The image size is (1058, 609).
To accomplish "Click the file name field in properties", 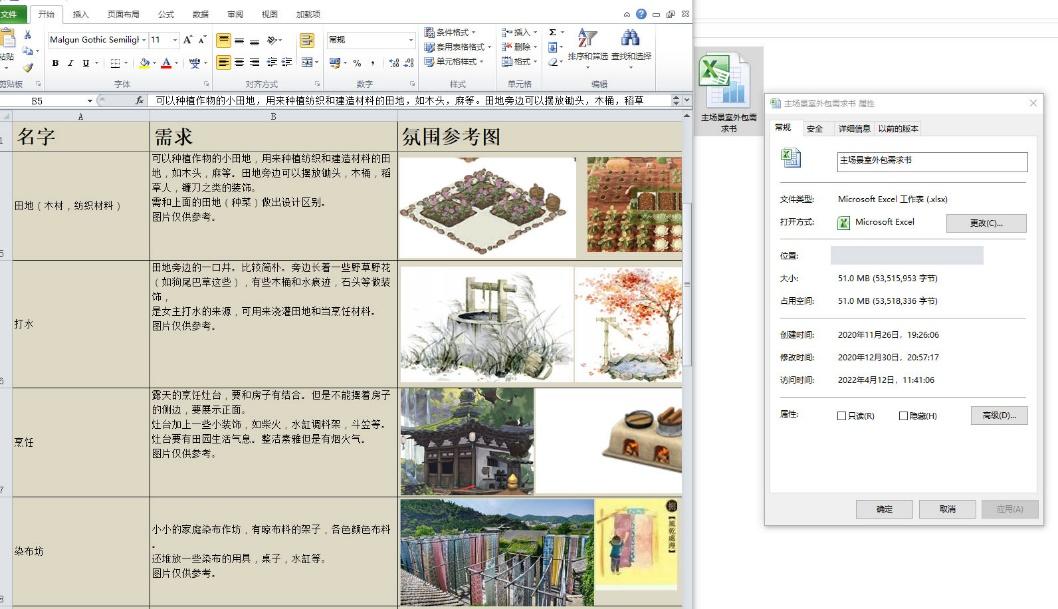I will (x=932, y=161).
